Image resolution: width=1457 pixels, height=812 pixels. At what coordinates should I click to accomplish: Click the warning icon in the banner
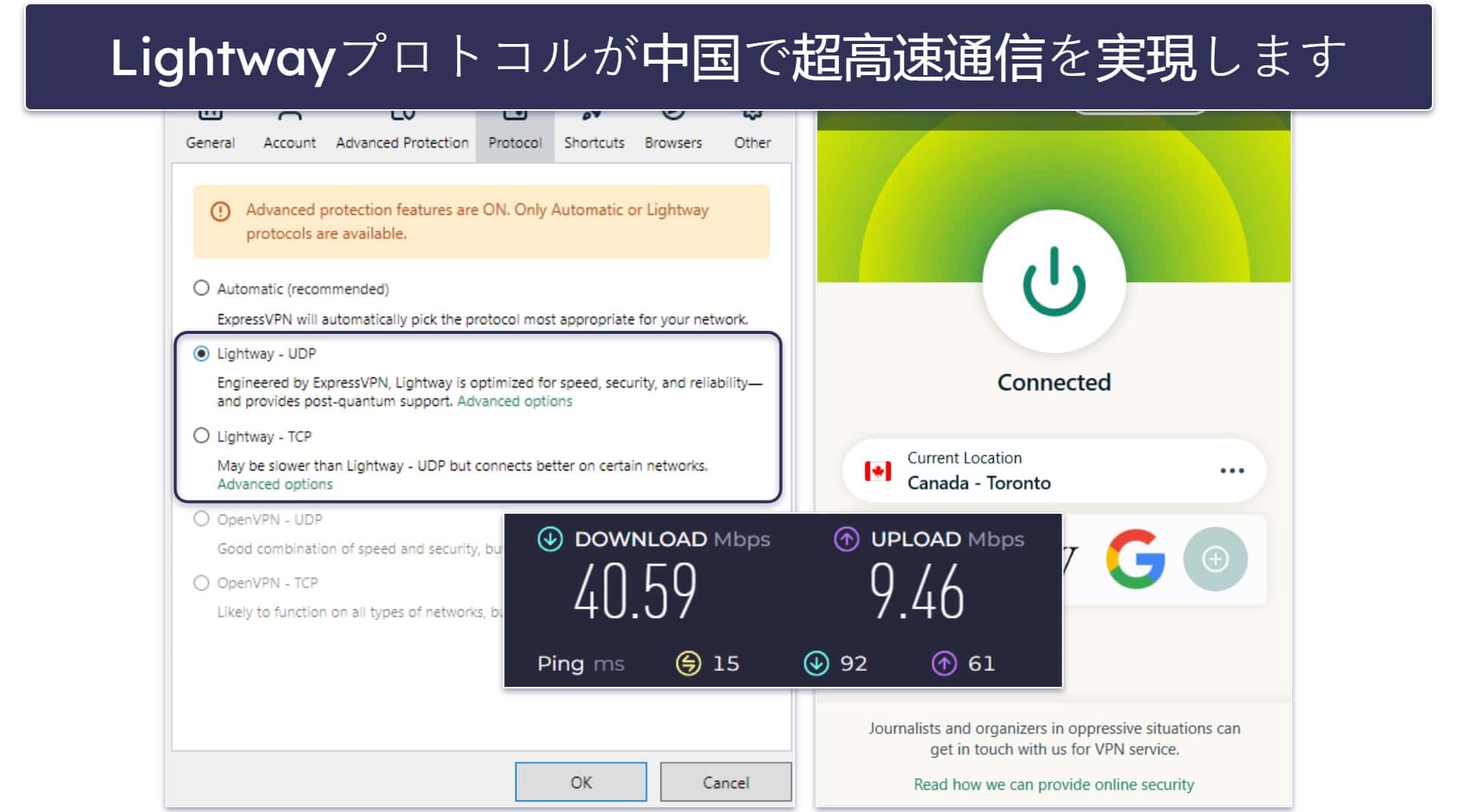[x=220, y=211]
